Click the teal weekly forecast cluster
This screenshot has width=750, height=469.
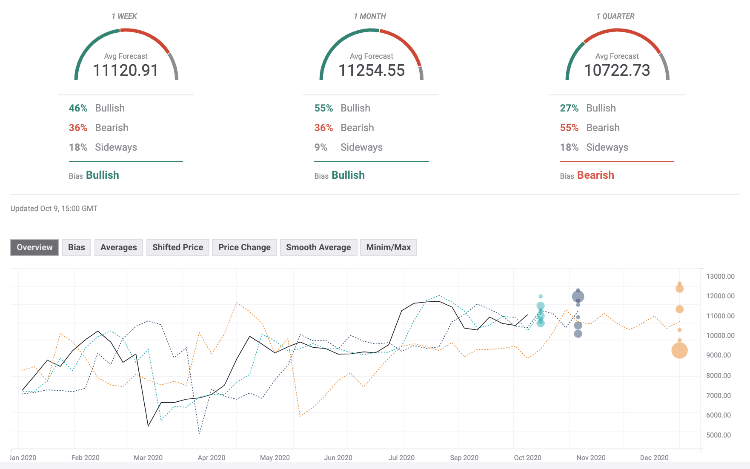pos(541,315)
